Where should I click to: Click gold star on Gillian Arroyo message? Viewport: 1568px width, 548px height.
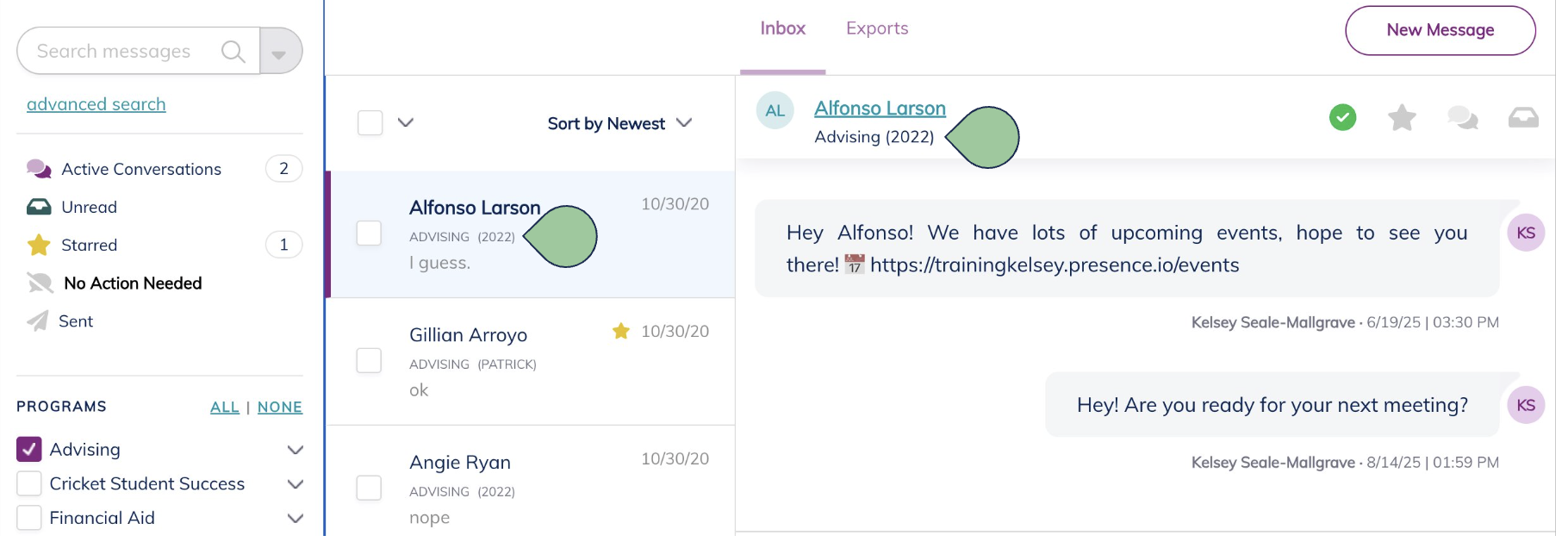coord(620,331)
